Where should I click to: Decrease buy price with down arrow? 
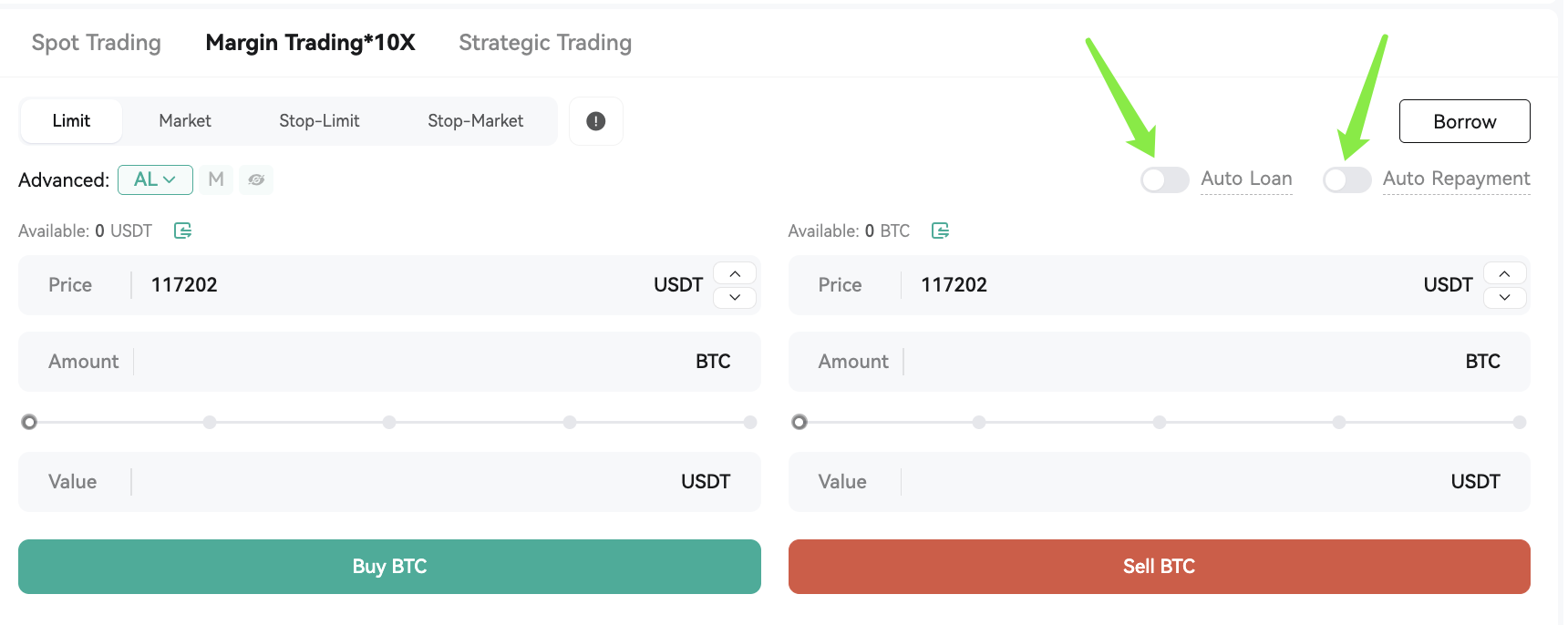click(x=735, y=297)
